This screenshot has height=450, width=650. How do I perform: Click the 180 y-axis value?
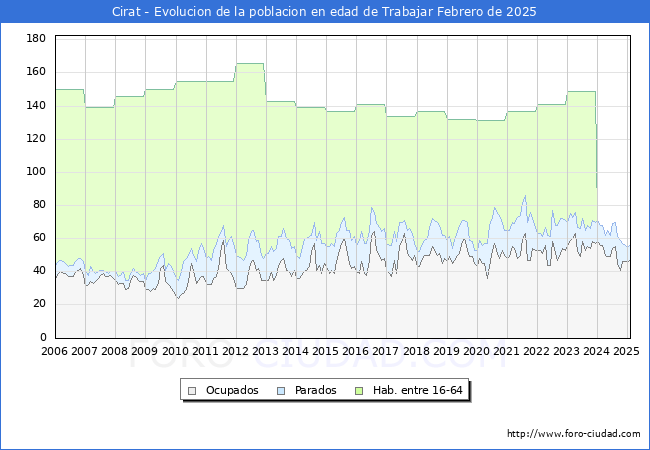[x=36, y=39]
